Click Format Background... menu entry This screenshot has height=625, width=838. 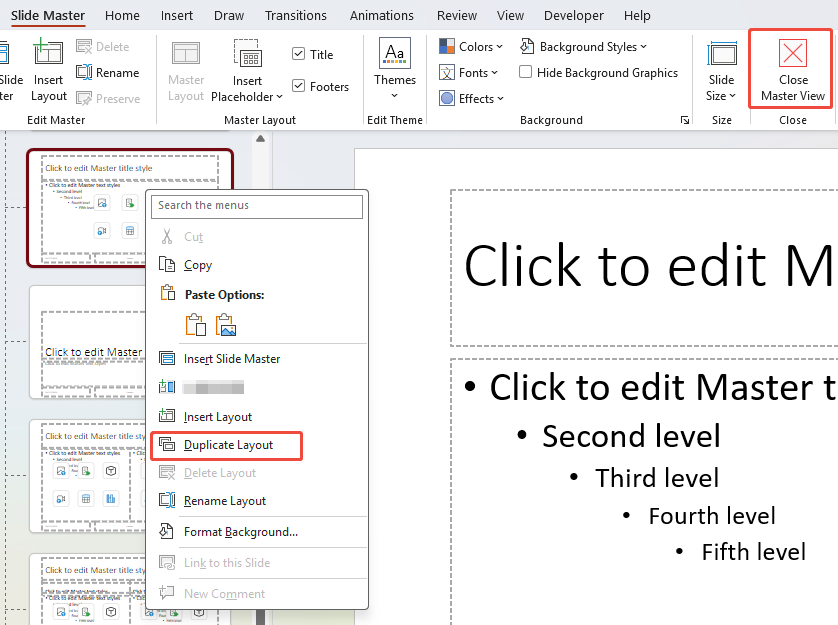(x=240, y=532)
